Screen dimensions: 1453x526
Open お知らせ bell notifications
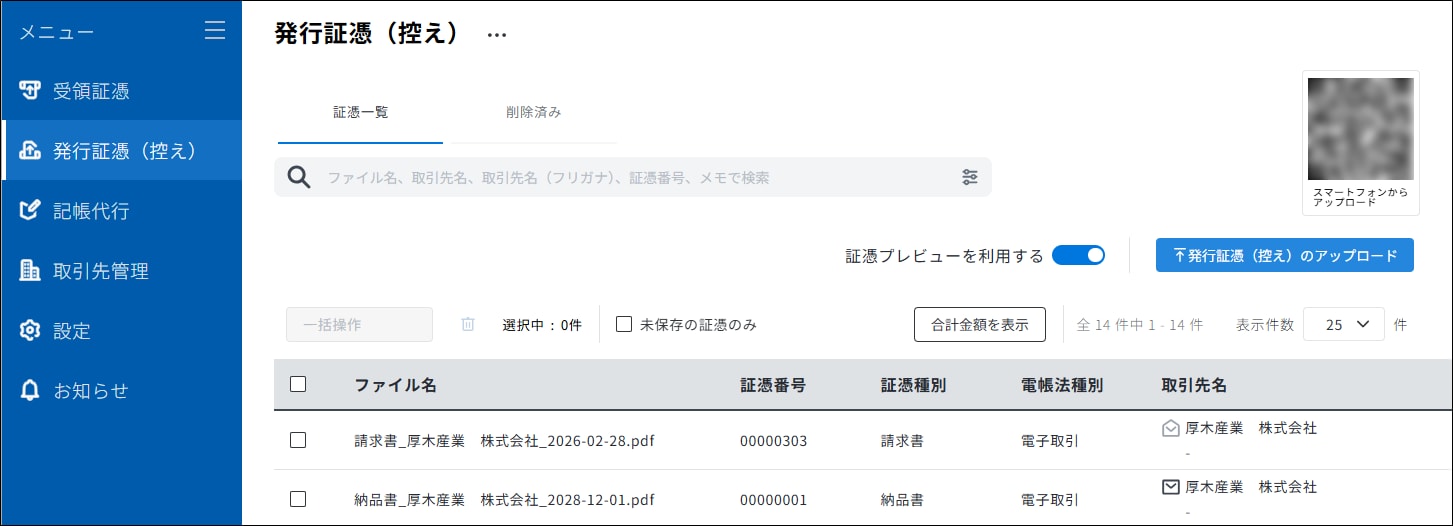coord(30,390)
